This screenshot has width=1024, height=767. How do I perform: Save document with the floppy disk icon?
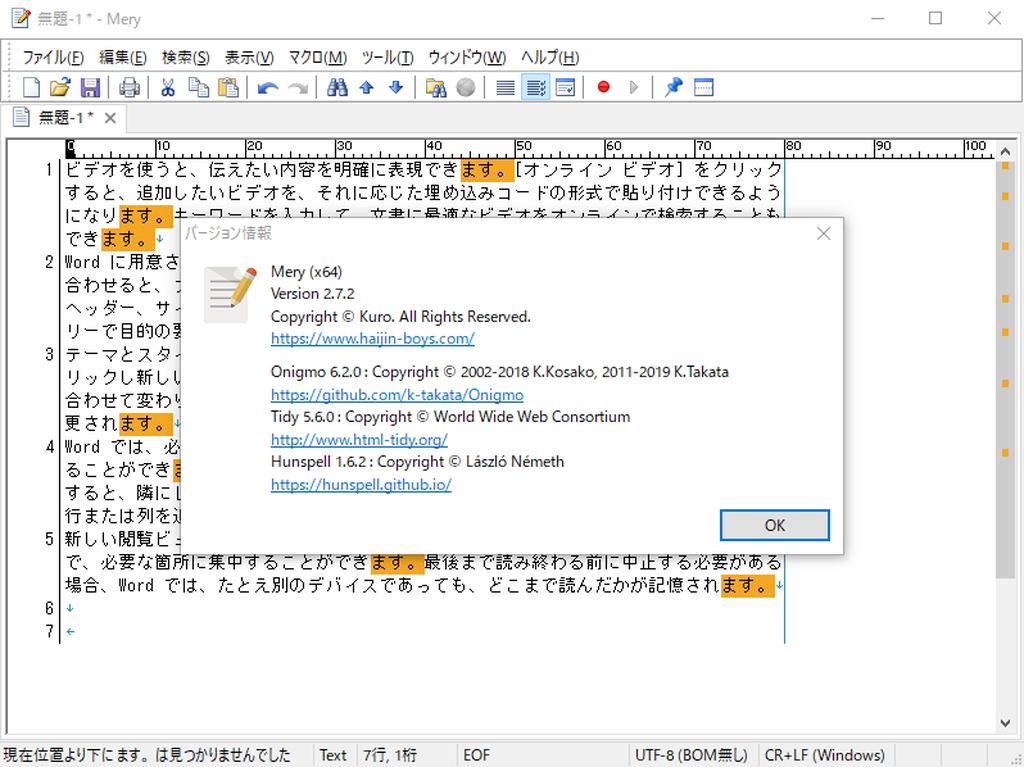89,87
